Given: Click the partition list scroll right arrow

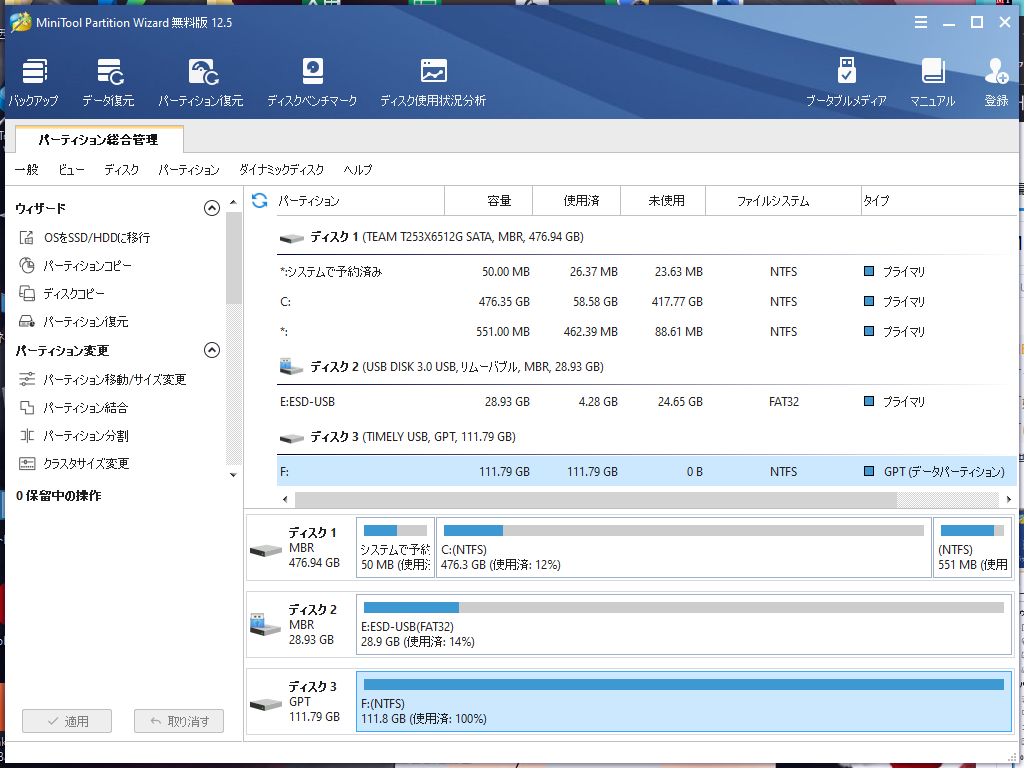Looking at the screenshot, I should (x=1008, y=500).
